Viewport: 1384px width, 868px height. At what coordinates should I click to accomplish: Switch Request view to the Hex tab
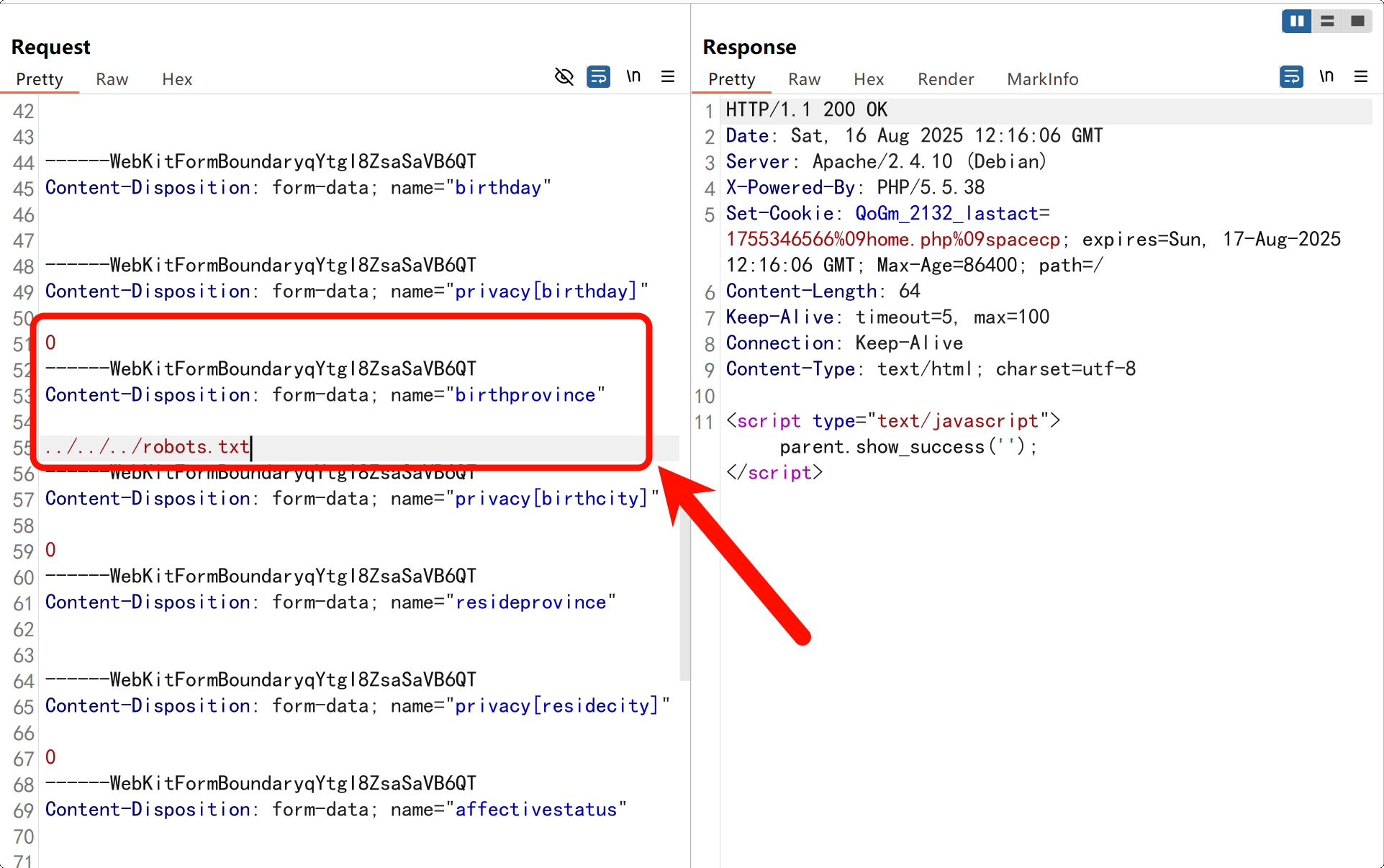click(x=177, y=79)
